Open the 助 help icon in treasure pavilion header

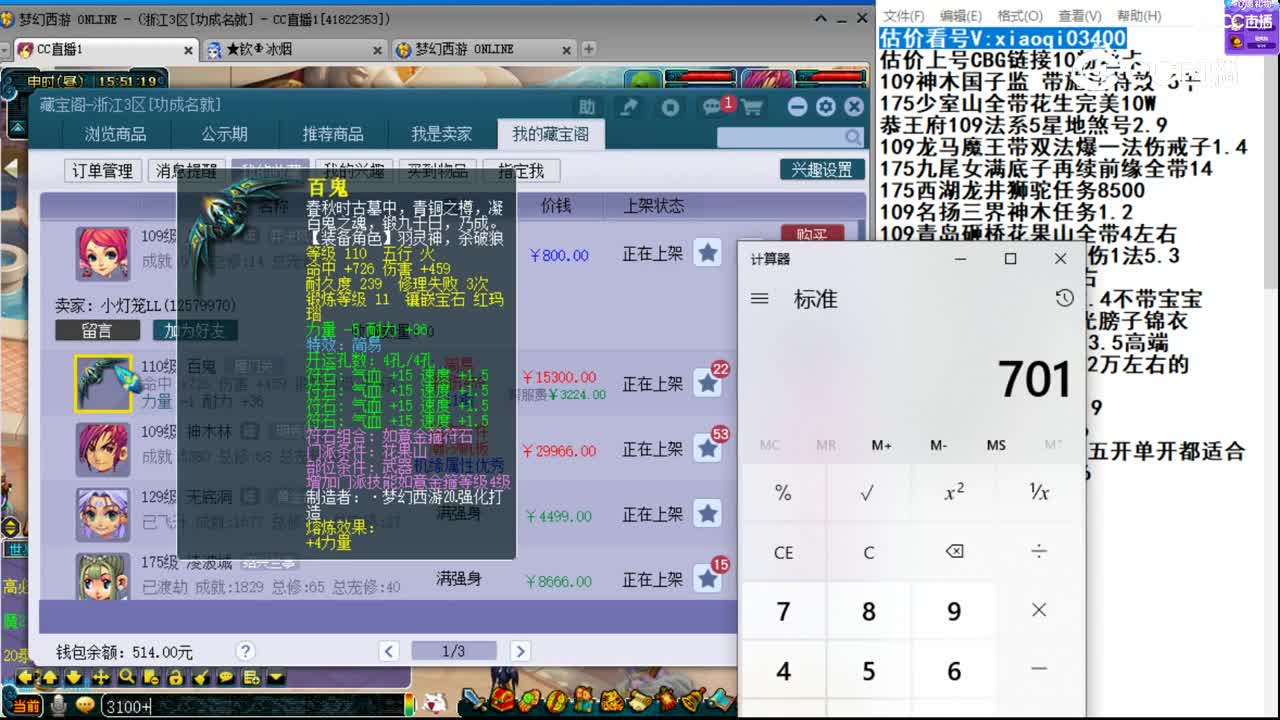[x=587, y=107]
